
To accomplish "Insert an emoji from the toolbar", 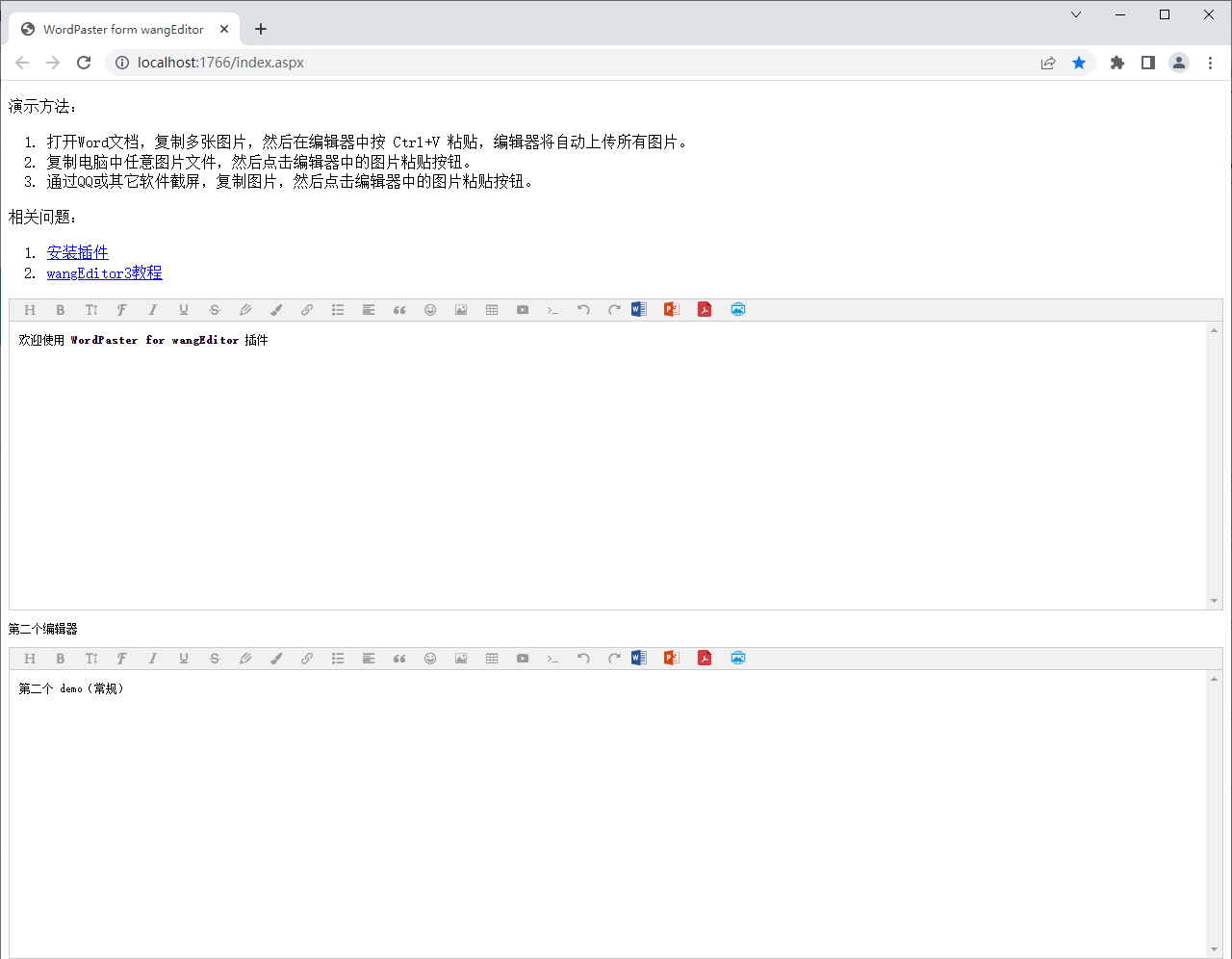I will (x=430, y=309).
